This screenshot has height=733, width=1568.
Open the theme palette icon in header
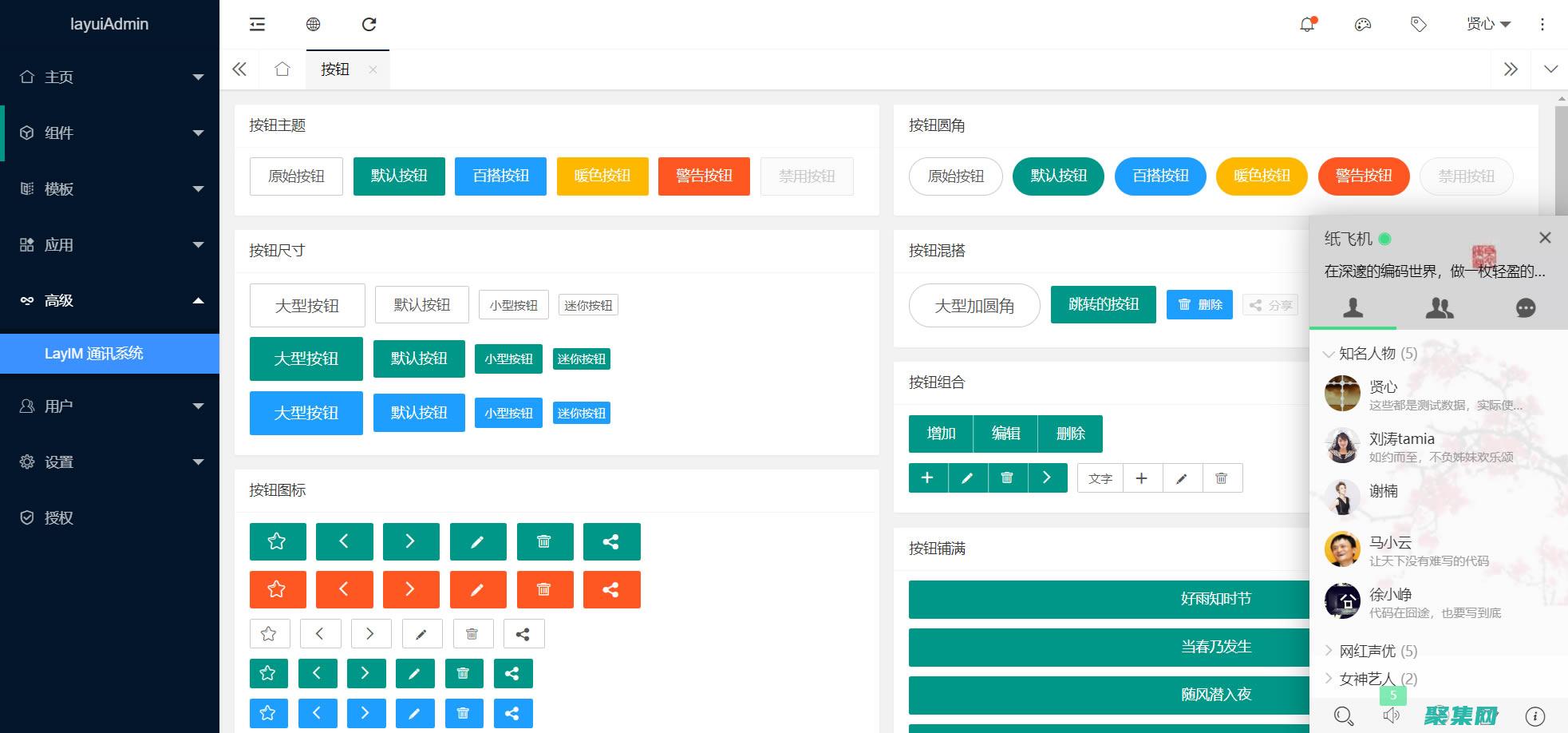1363,25
